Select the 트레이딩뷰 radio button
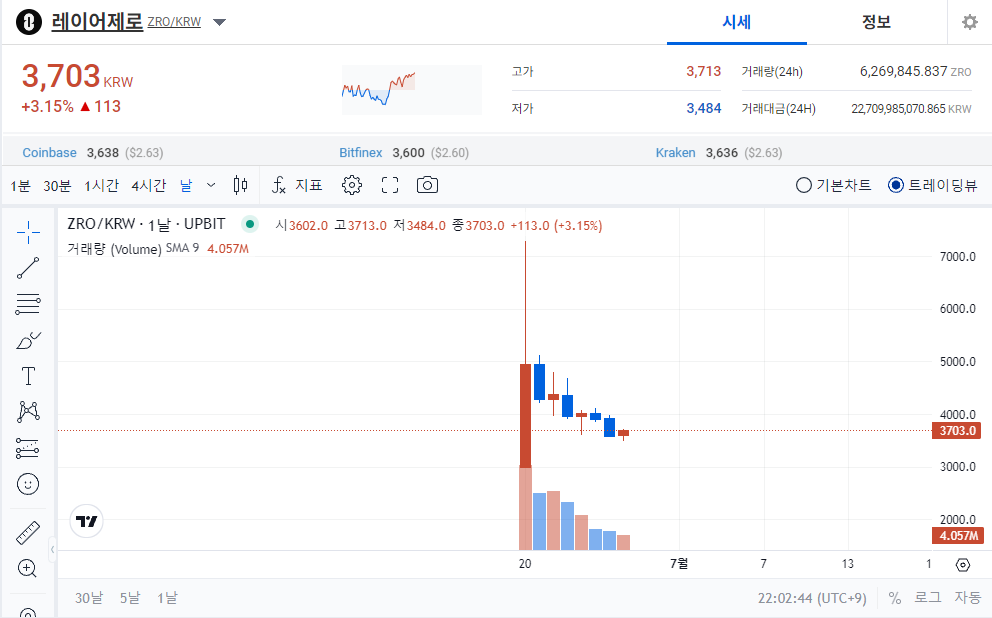 (897, 185)
